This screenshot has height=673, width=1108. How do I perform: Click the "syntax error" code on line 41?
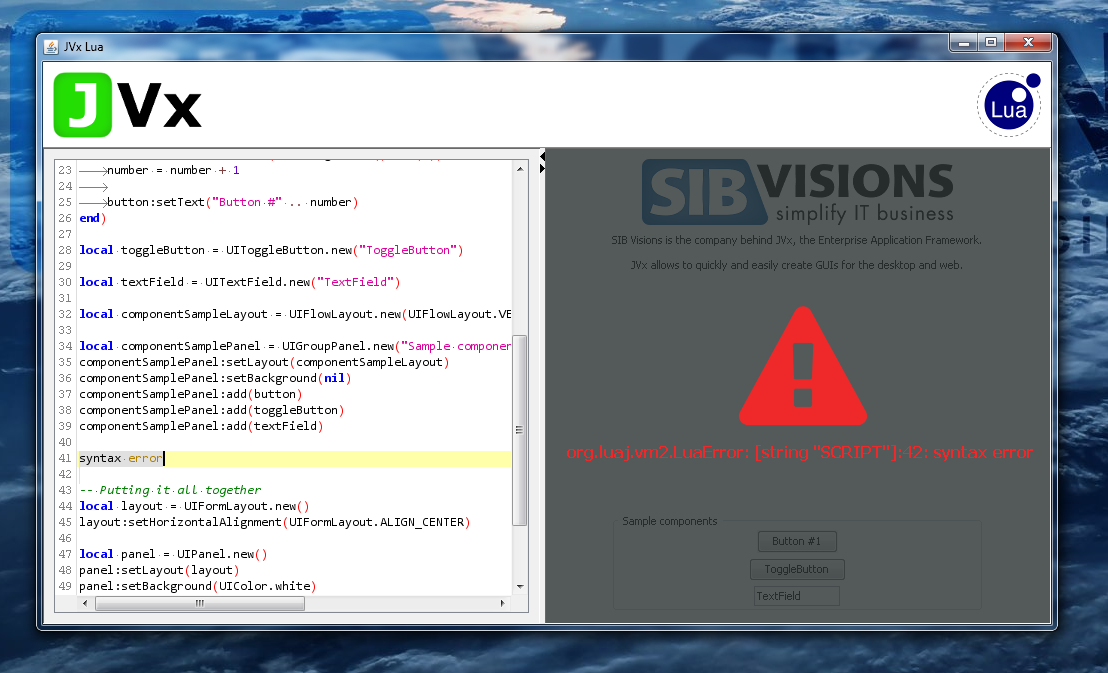pos(121,458)
